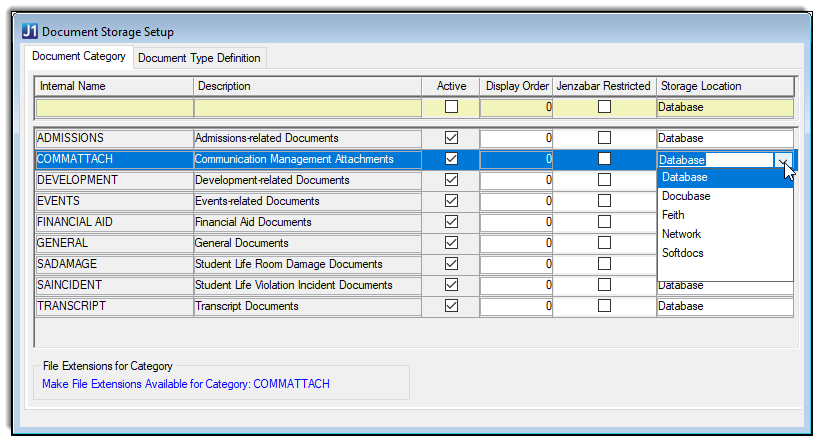Click the Jenzabar icon in title bar
This screenshot has height=436, width=813.
tap(29, 30)
